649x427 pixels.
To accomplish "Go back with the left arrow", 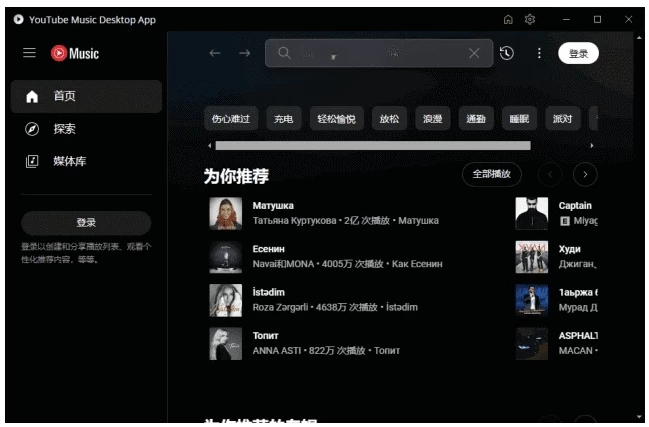I will (x=214, y=53).
